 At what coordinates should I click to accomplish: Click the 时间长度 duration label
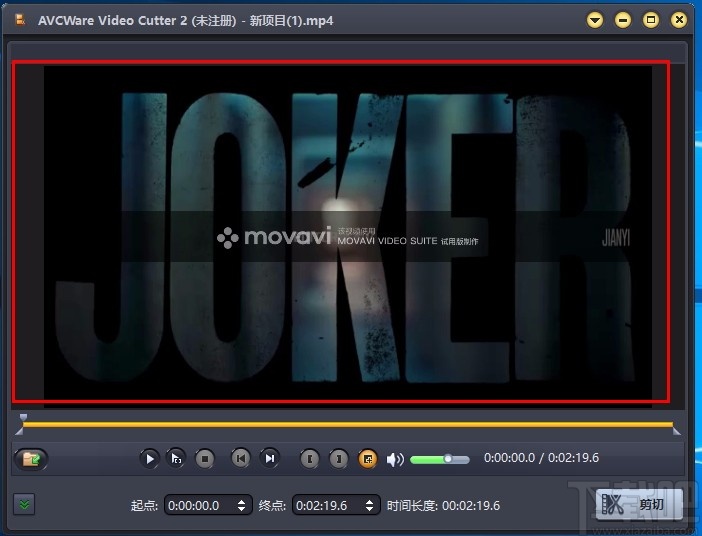pos(412,506)
